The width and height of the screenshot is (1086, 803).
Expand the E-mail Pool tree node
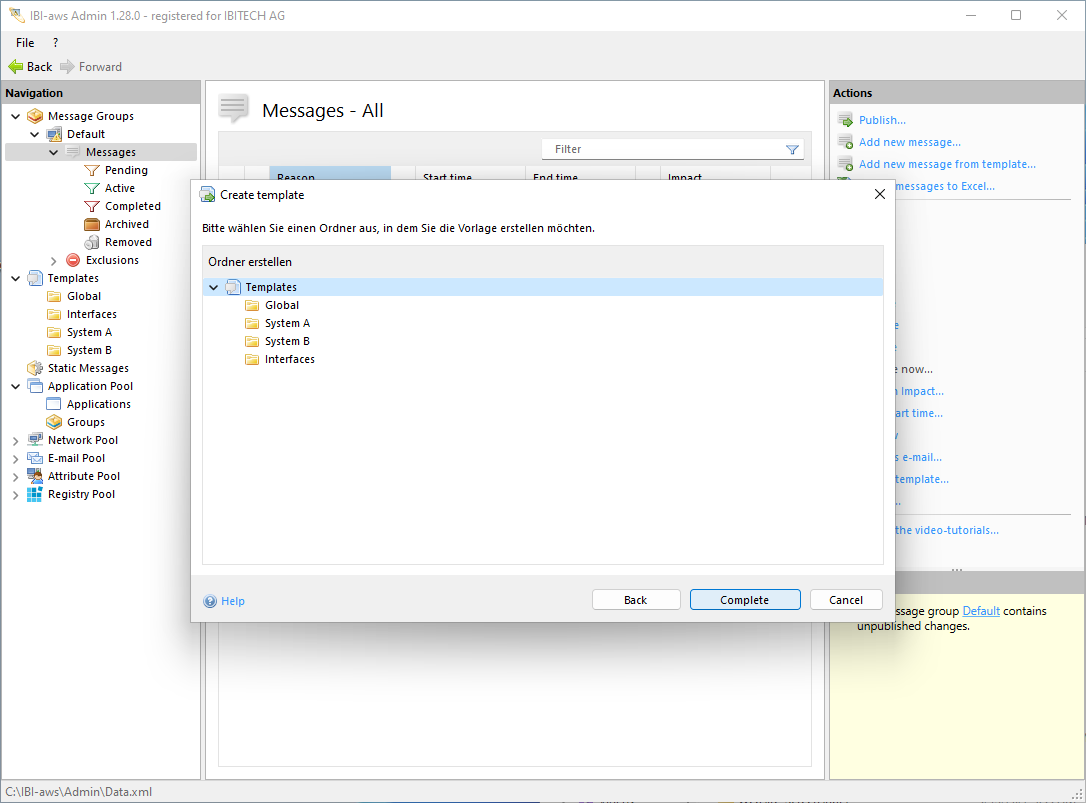coord(15,459)
